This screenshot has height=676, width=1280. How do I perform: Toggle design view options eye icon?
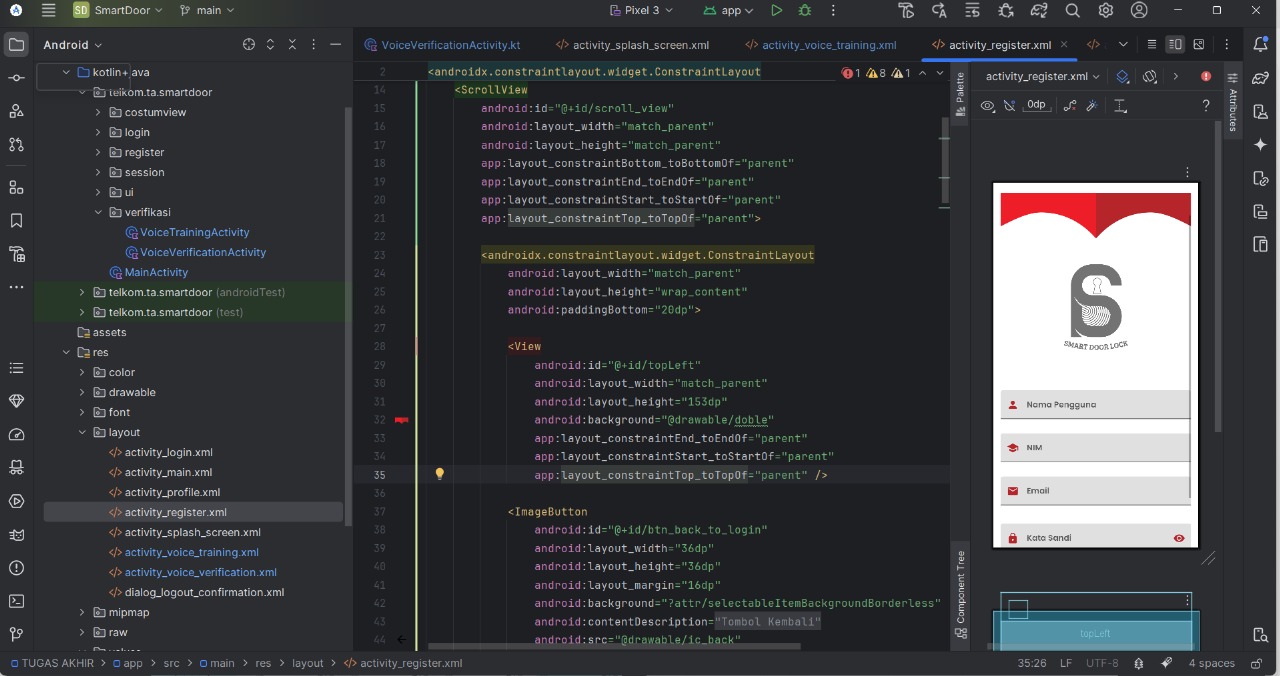point(987,105)
